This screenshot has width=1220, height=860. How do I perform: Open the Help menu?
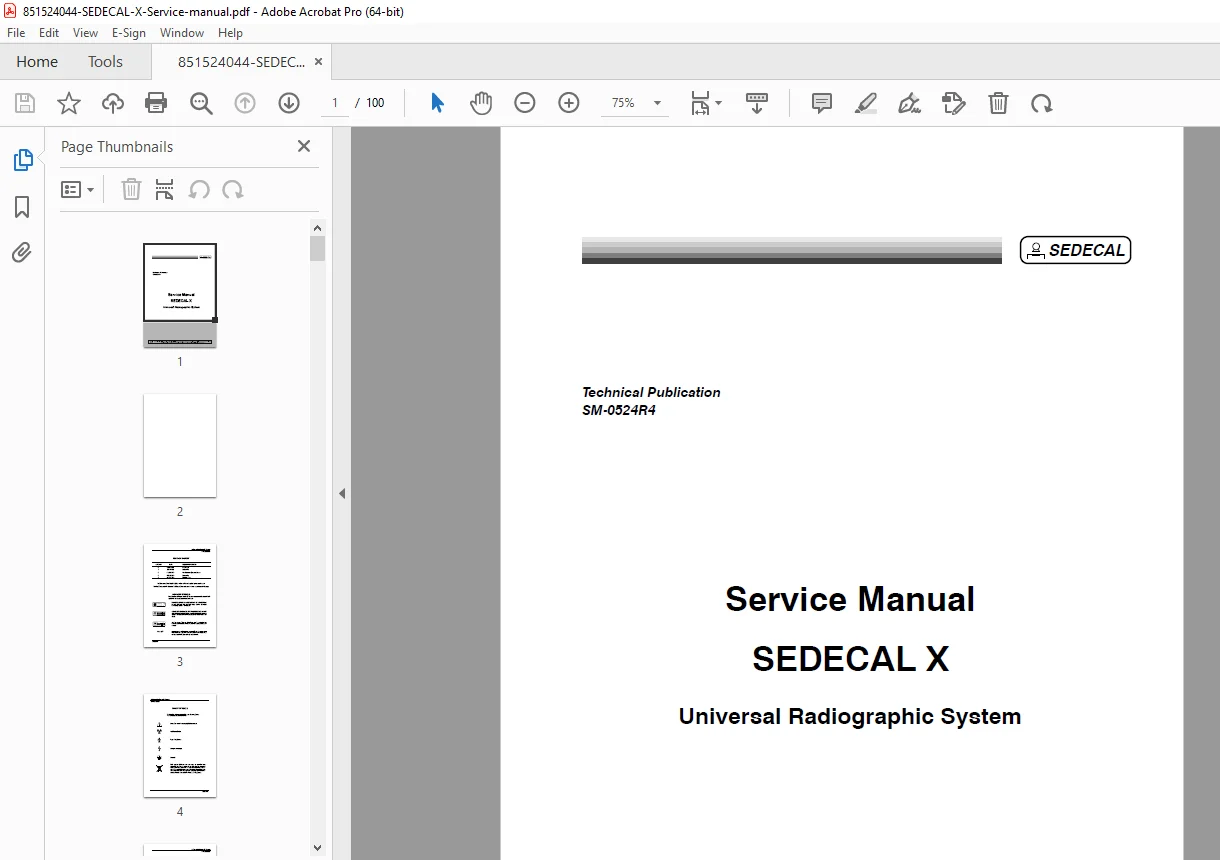tap(230, 33)
